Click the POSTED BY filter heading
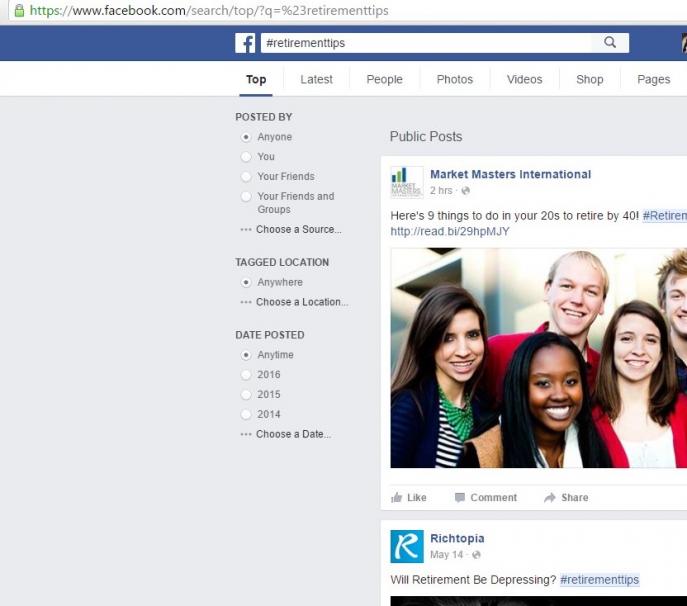687x606 pixels. click(264, 117)
